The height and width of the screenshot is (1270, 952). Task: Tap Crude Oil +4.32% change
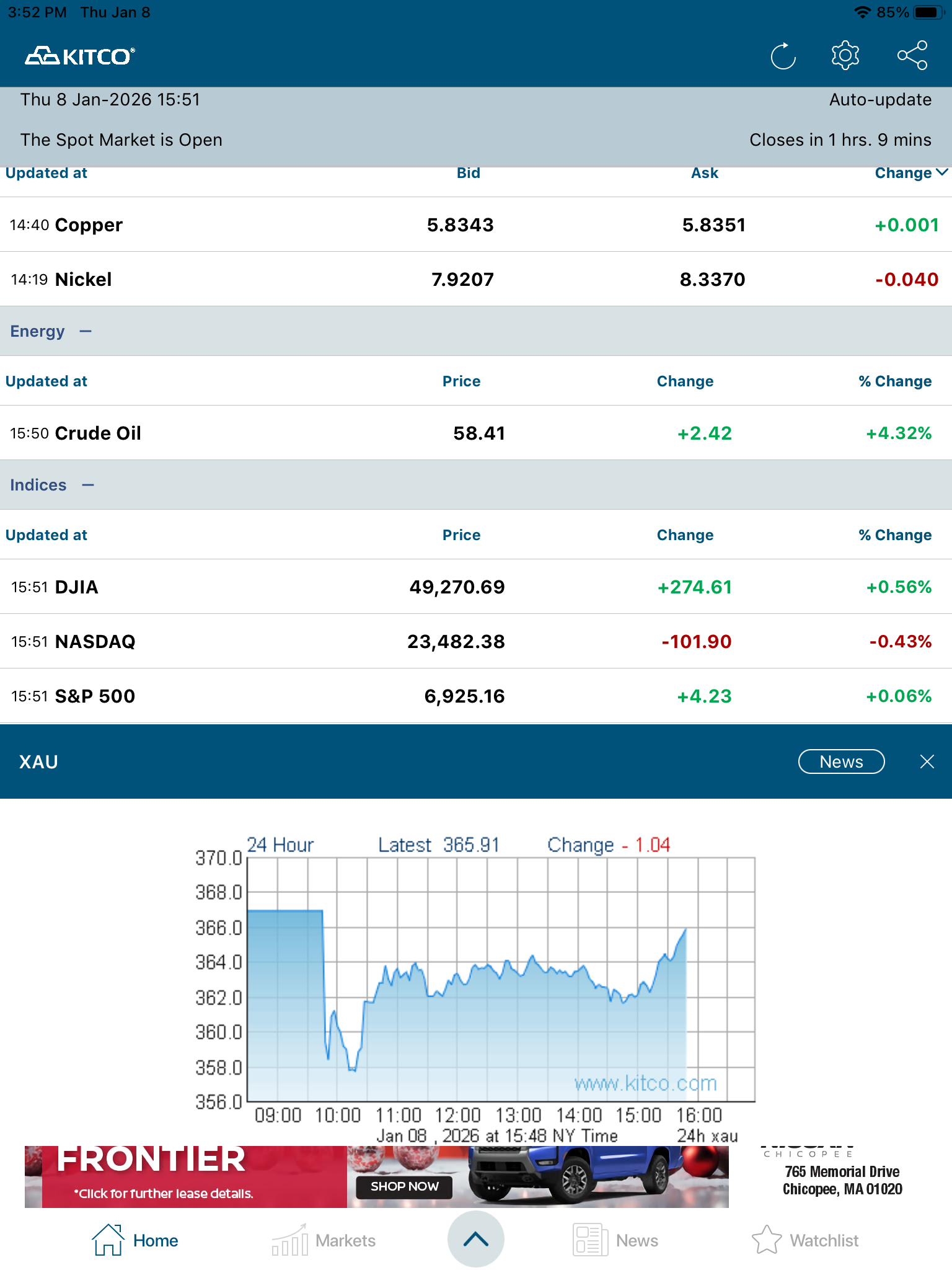[x=899, y=433]
